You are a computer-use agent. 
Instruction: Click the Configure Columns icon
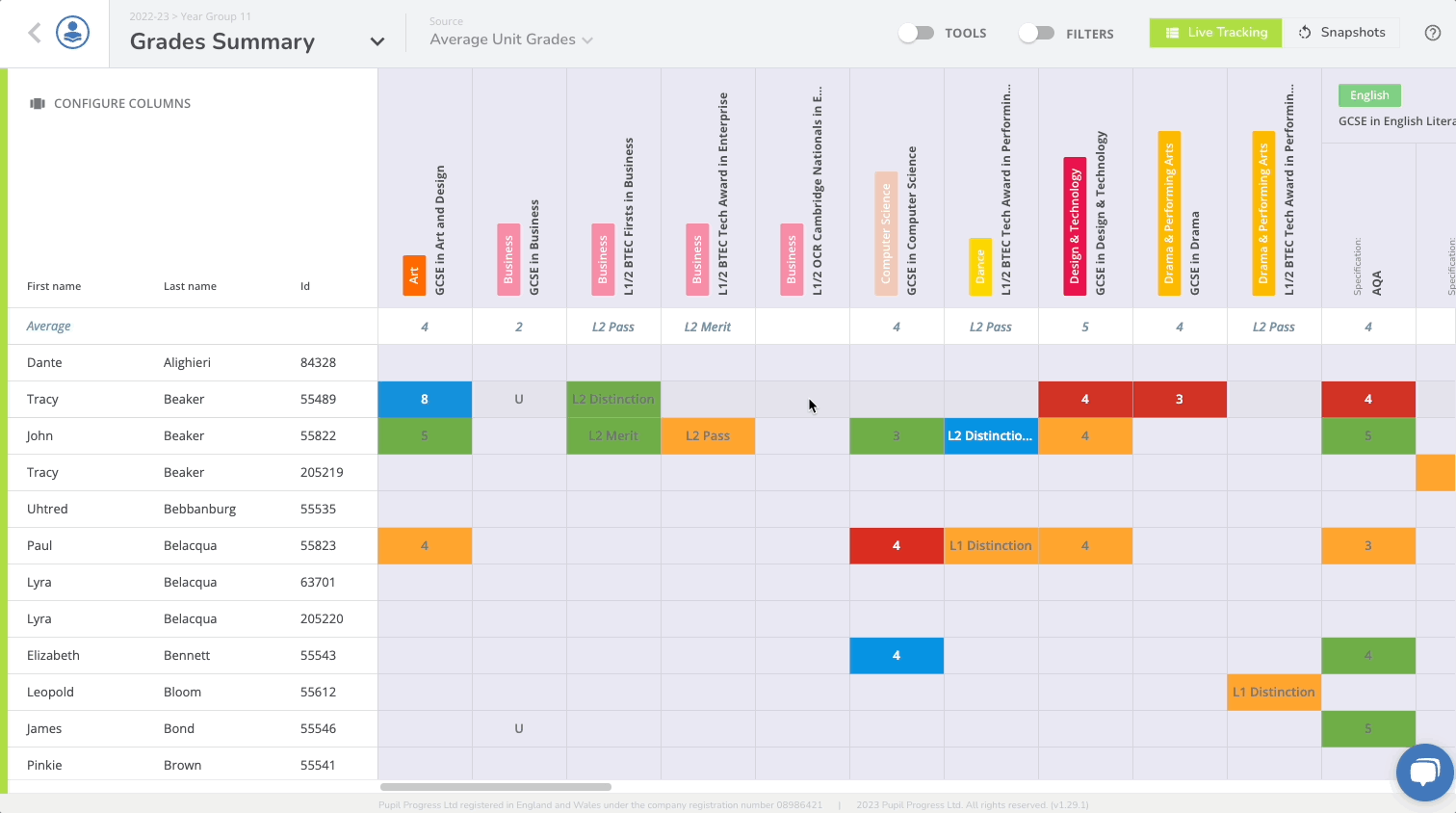pos(38,103)
